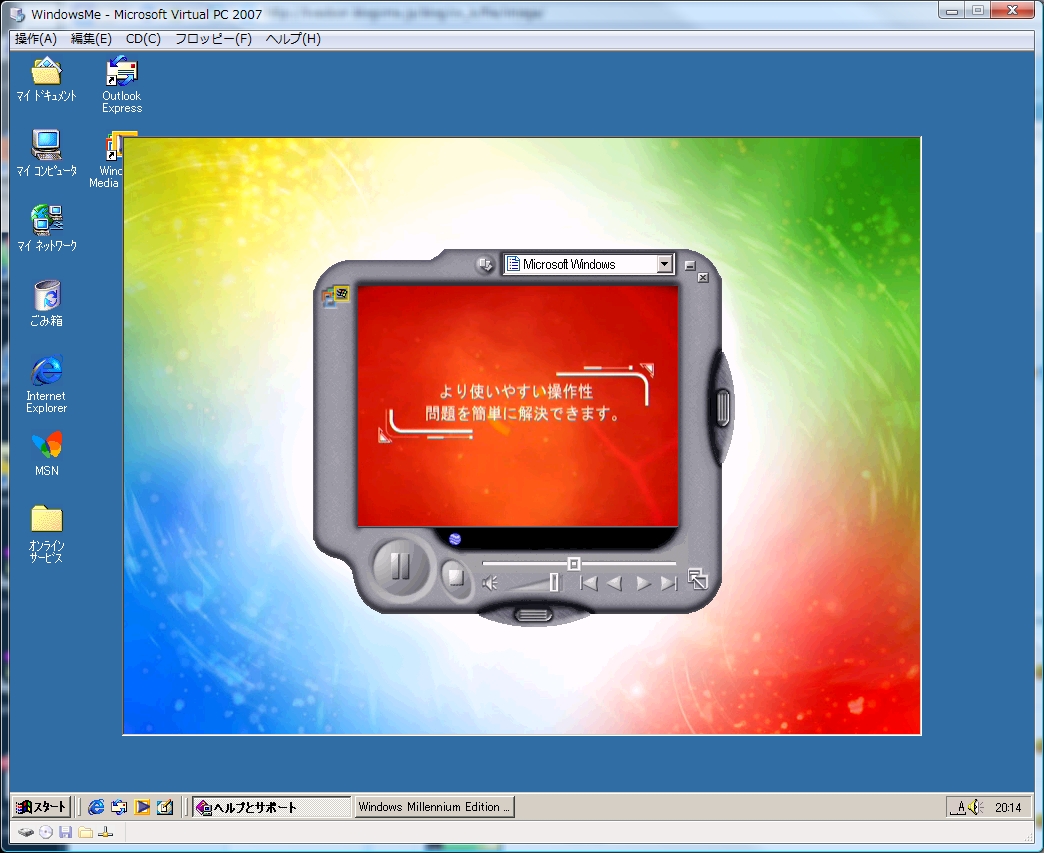Open the bottom drawer handle of player
This screenshot has width=1044, height=853.
coord(533,614)
